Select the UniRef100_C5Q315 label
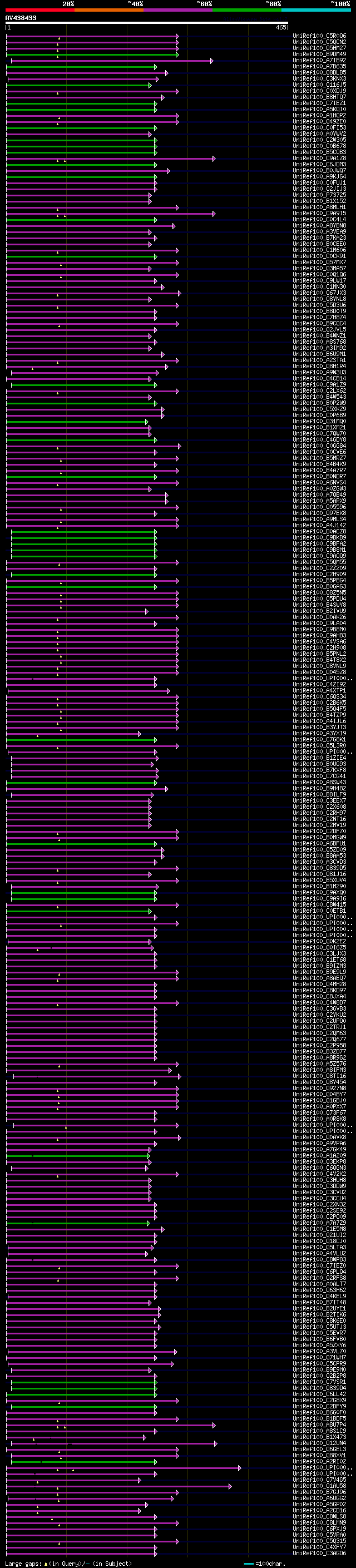The image size is (356, 1568). (x=319, y=1541)
